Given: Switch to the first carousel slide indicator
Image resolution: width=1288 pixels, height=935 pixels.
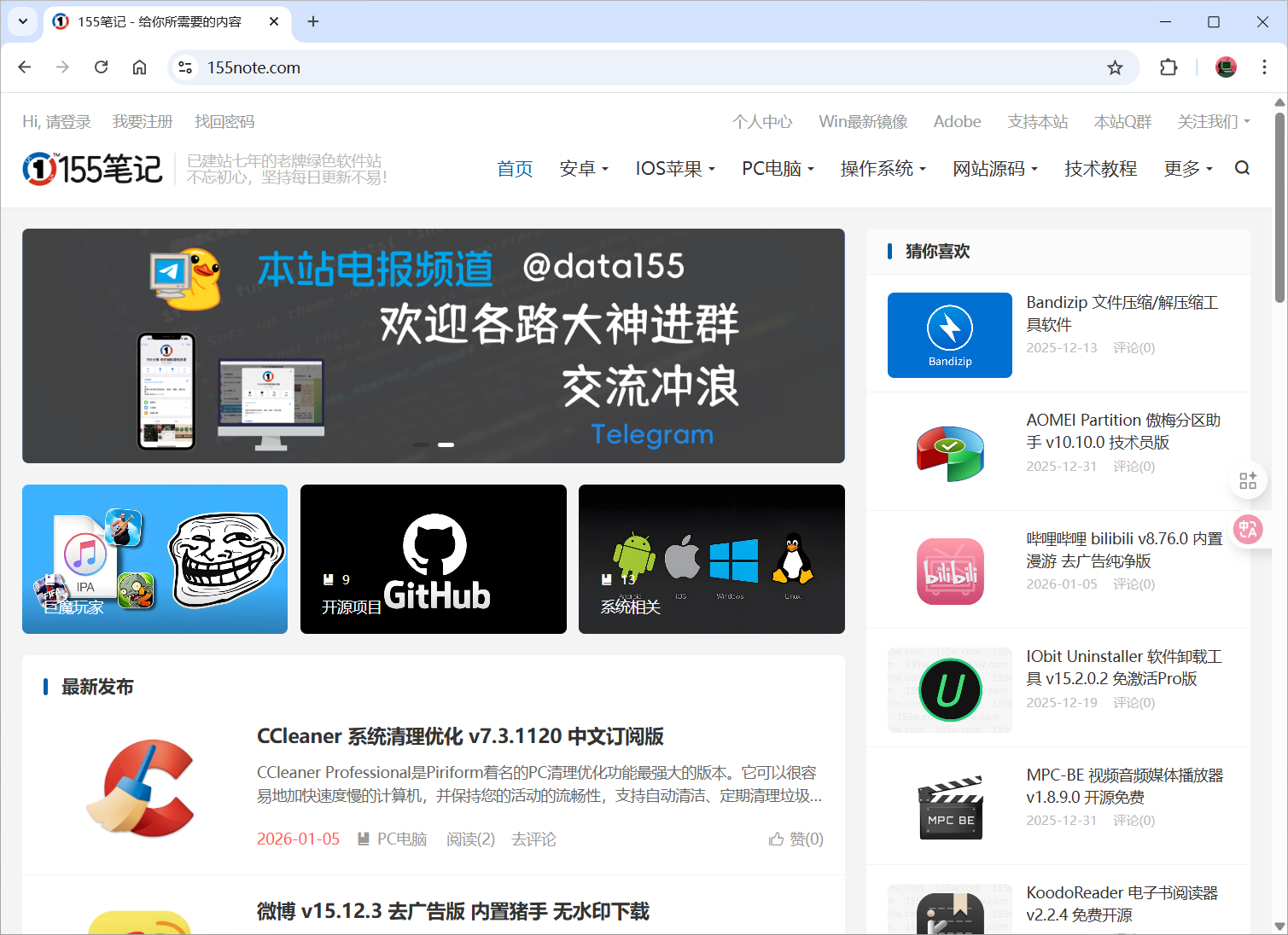Looking at the screenshot, I should [421, 444].
